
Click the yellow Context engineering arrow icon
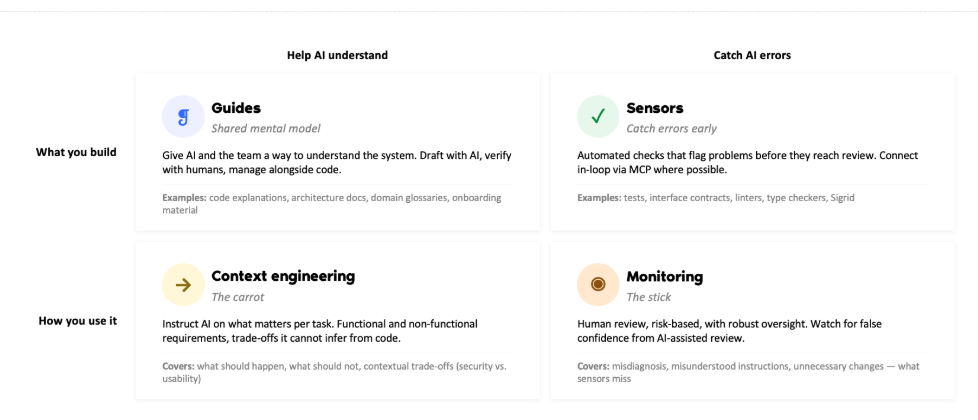click(x=183, y=285)
